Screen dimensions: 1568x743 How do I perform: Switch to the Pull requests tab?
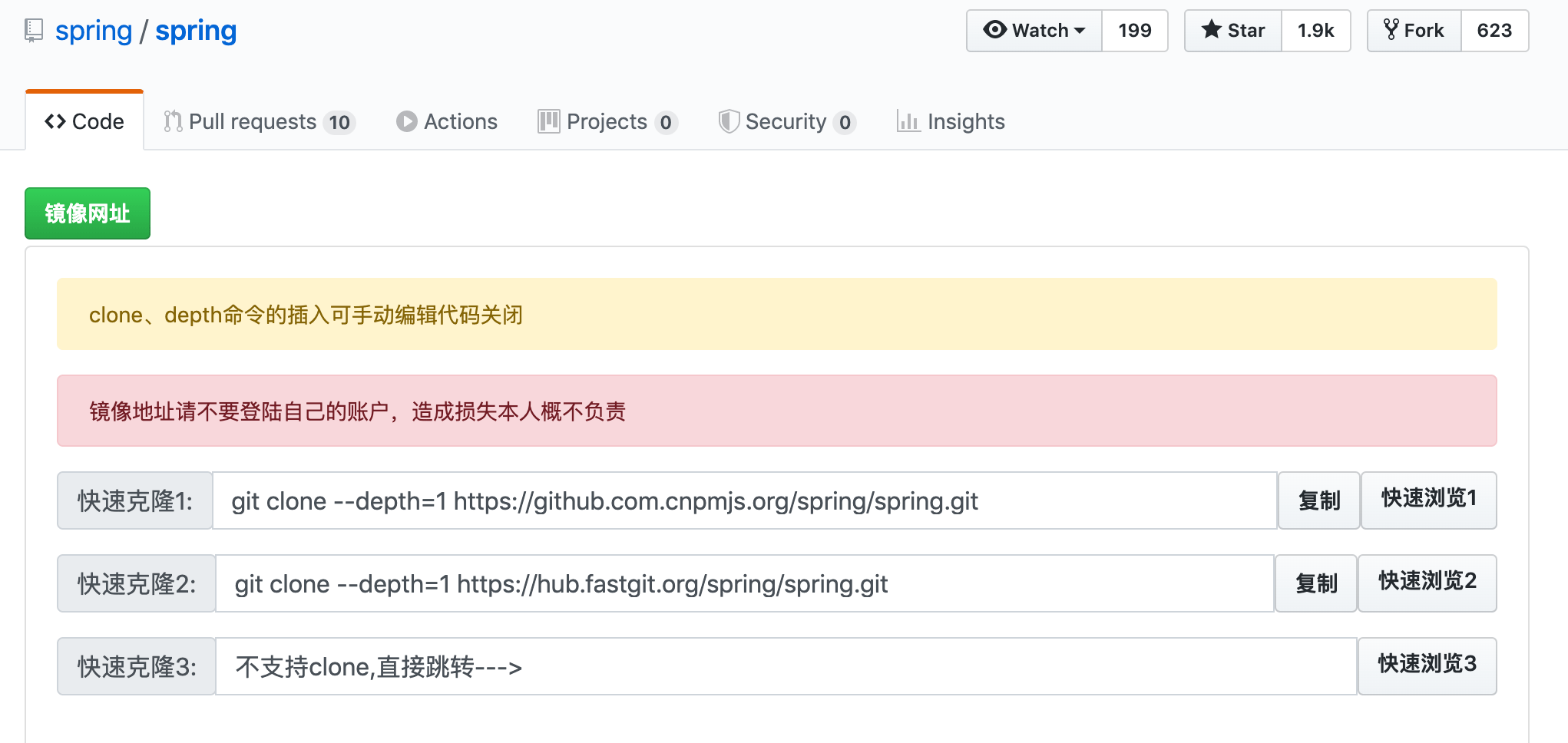pyautogui.click(x=259, y=121)
